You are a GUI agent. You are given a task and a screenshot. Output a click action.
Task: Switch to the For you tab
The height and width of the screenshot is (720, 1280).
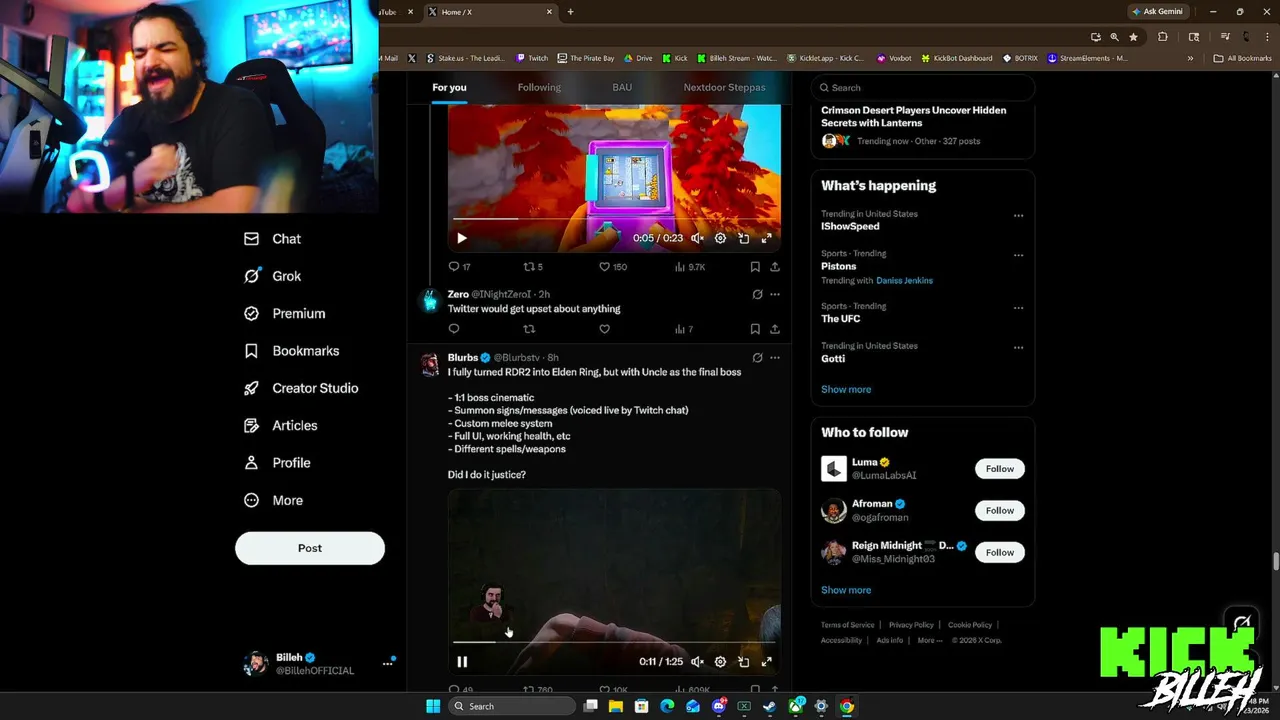[x=449, y=87]
